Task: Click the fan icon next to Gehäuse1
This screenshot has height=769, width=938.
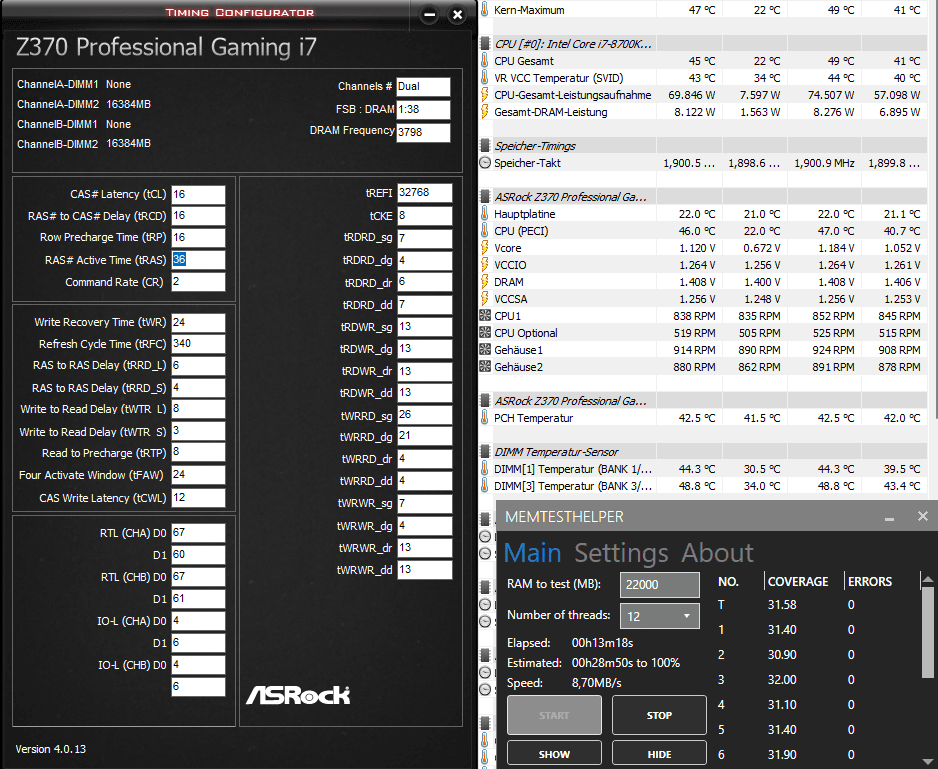Action: point(485,349)
